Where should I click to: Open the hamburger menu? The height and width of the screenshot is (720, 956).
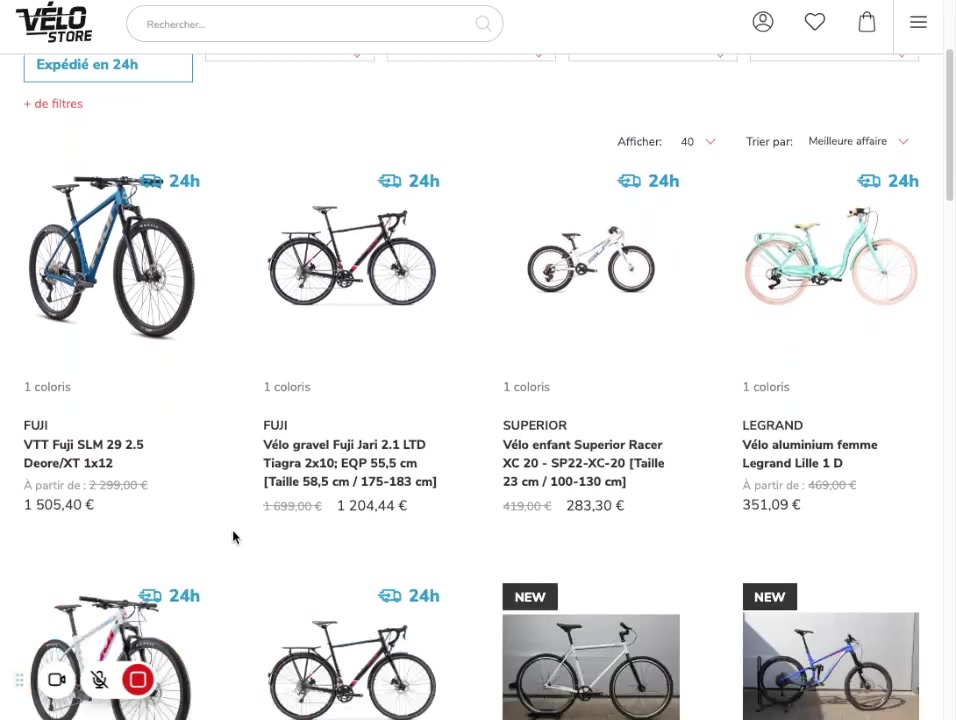click(x=918, y=22)
